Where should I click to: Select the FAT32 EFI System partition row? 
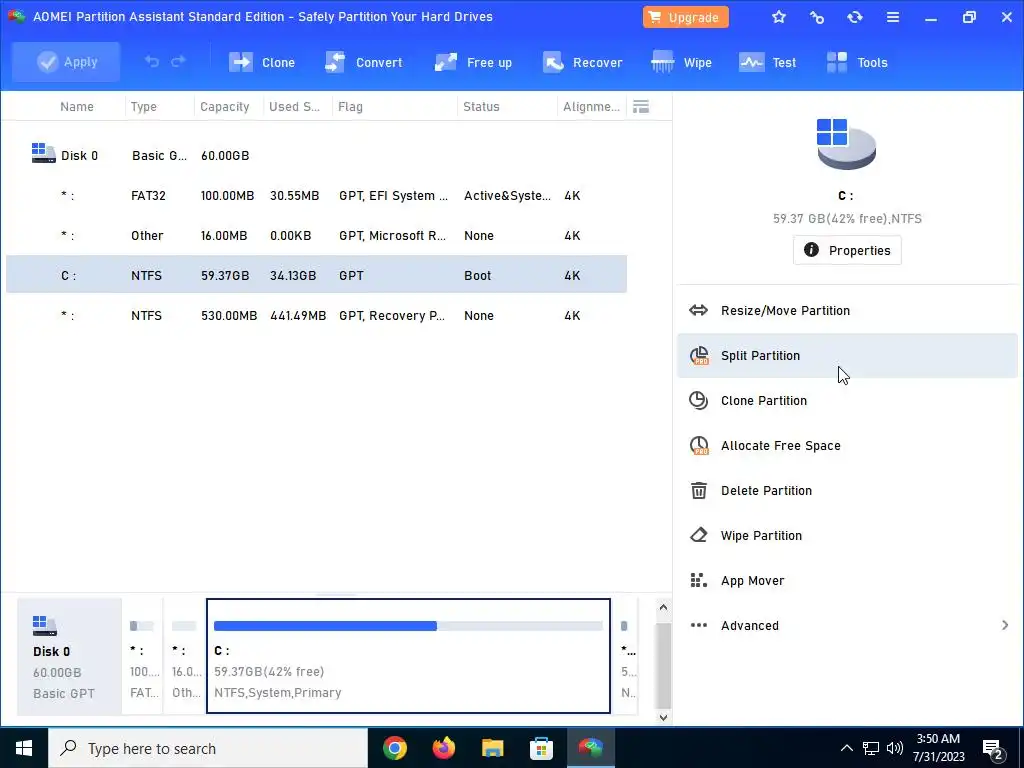pos(316,196)
